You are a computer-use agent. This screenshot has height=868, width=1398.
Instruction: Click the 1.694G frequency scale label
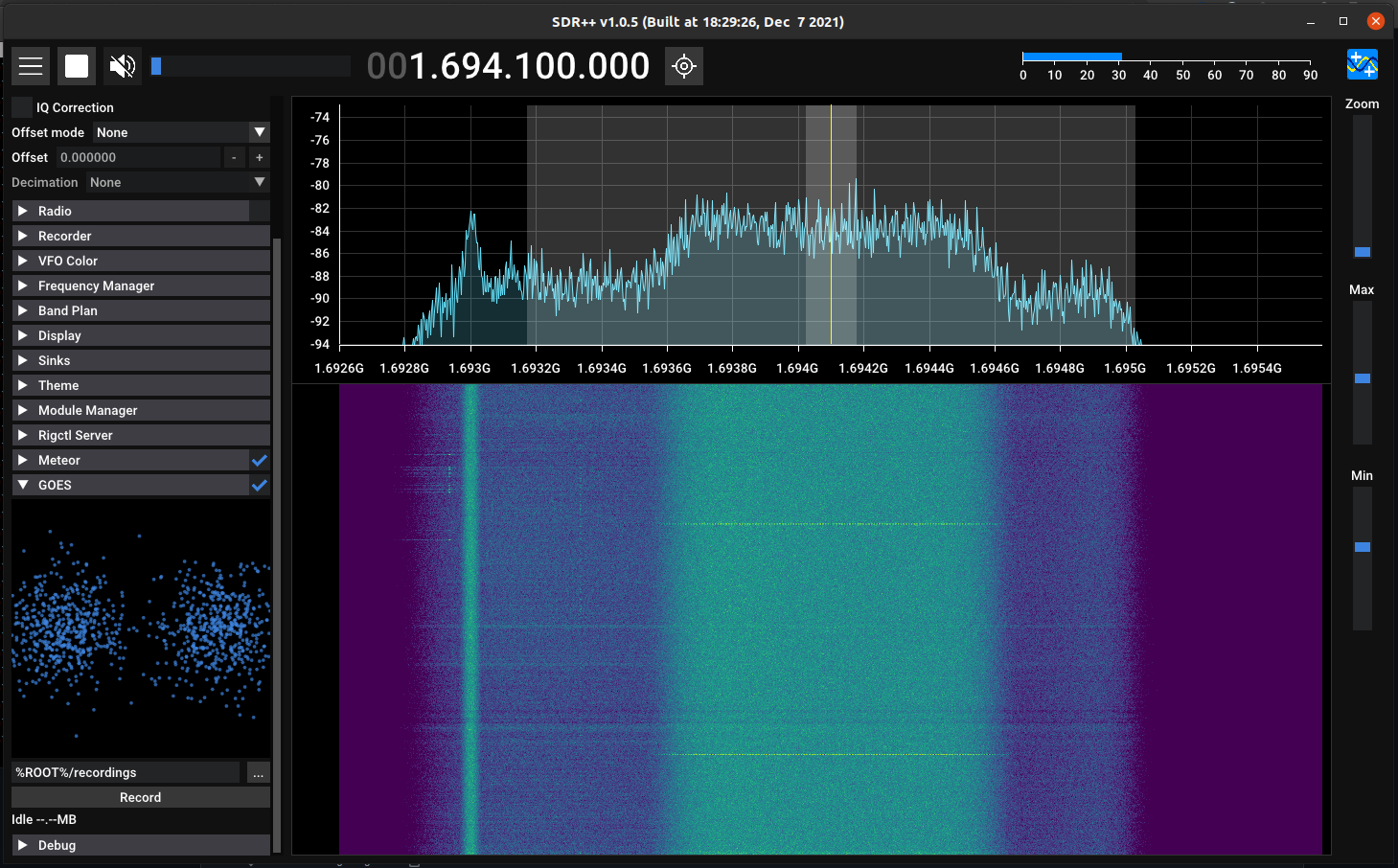point(797,368)
